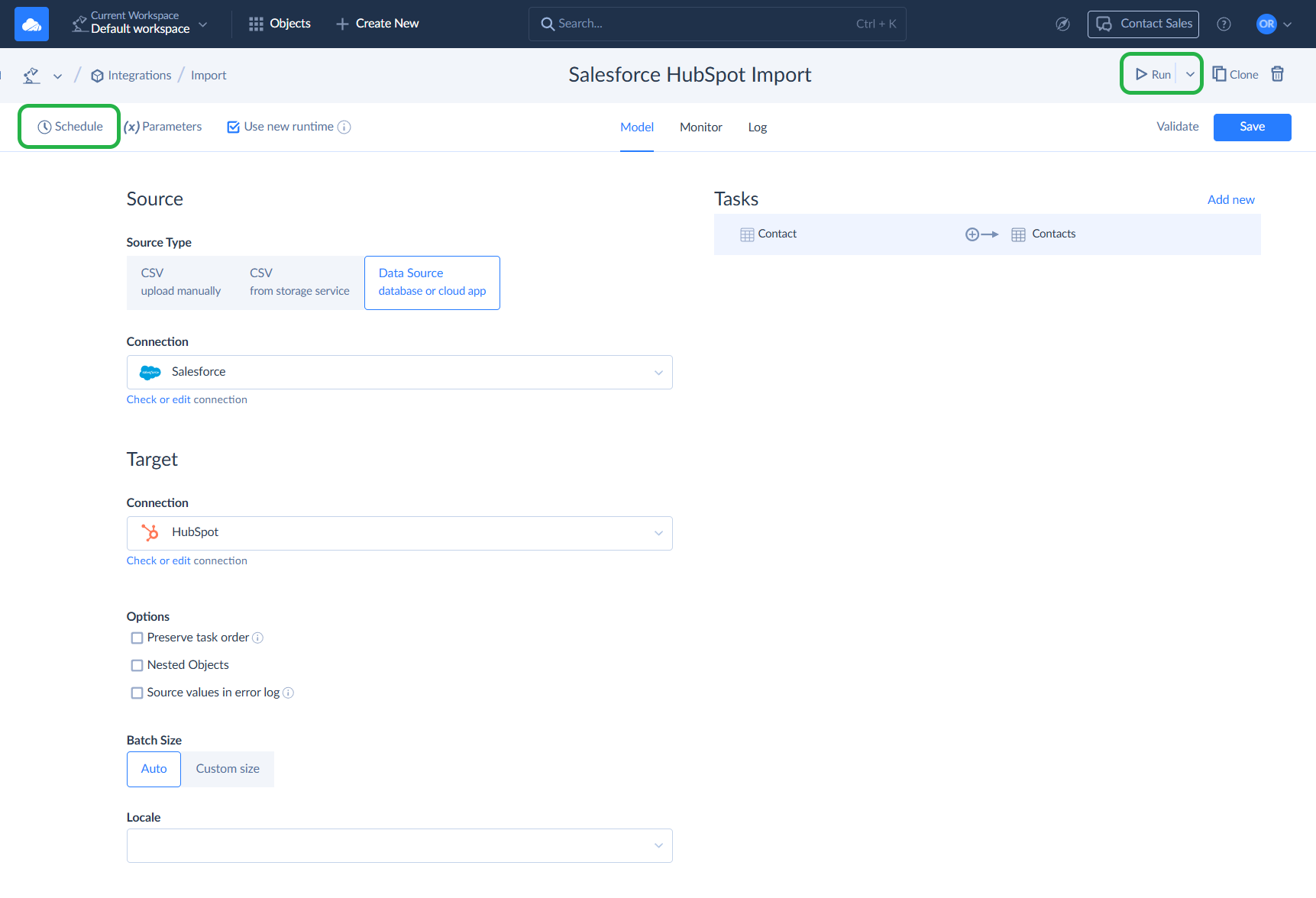The height and width of the screenshot is (898, 1316).
Task: Expand the Run options dropdown arrow
Action: pos(1190,74)
